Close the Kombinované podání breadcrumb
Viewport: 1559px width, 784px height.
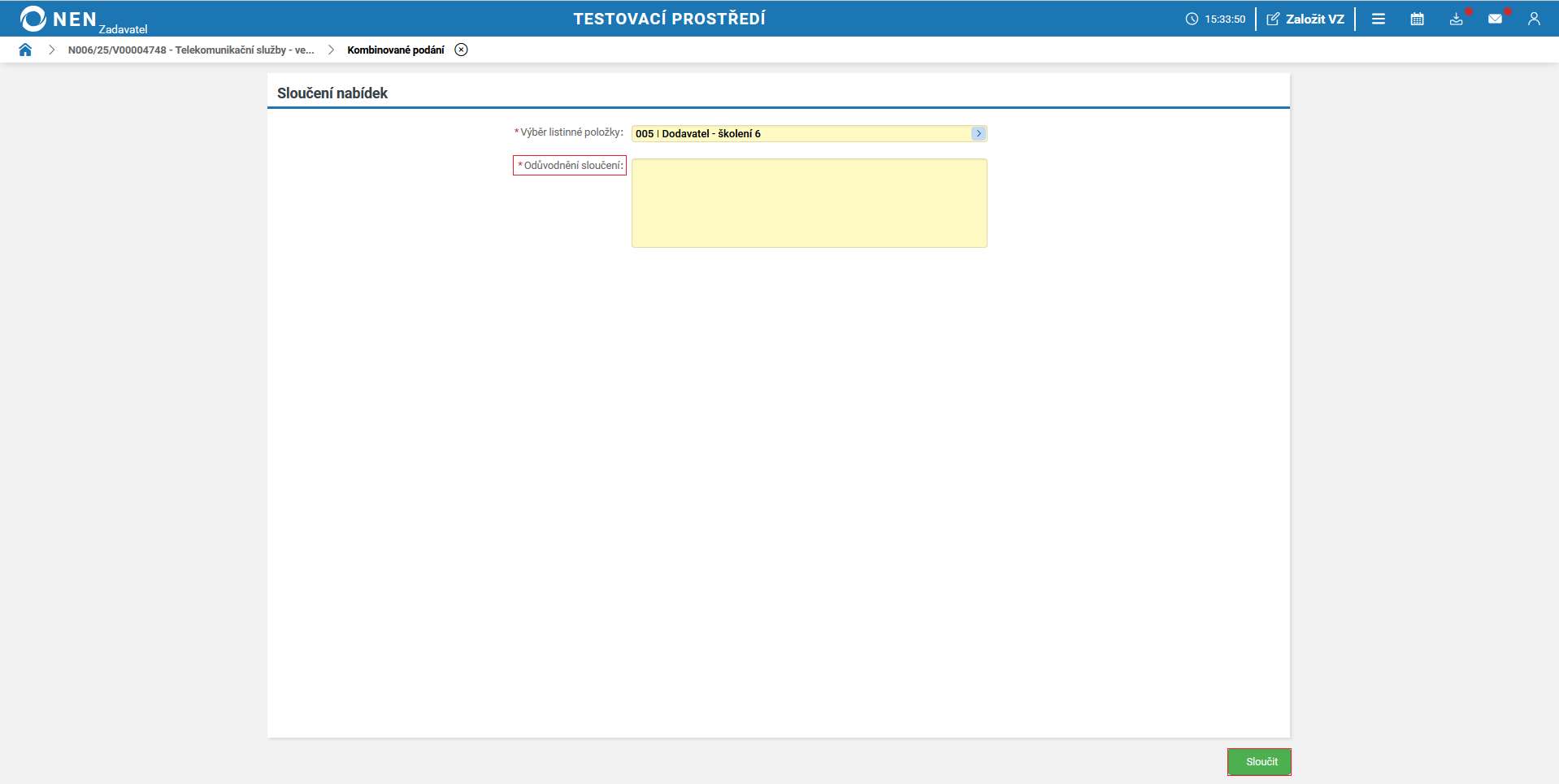pos(462,50)
